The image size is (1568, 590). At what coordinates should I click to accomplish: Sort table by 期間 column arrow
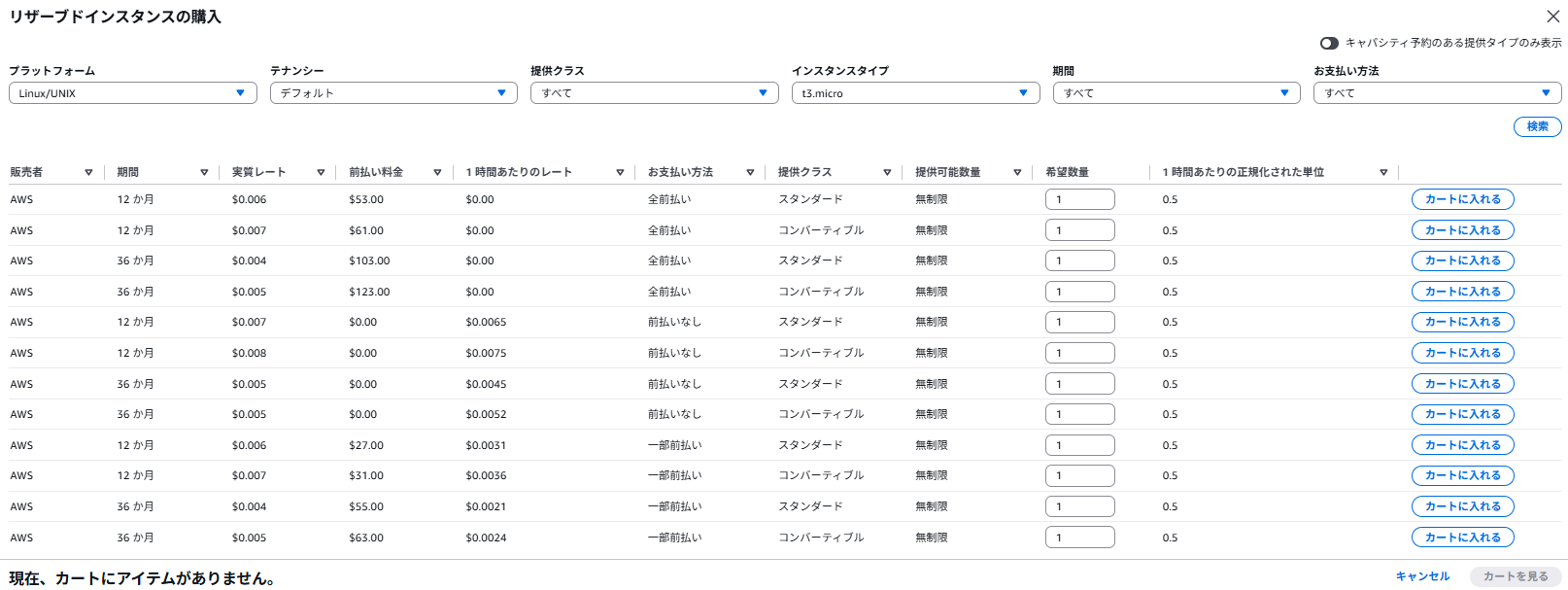[x=204, y=172]
